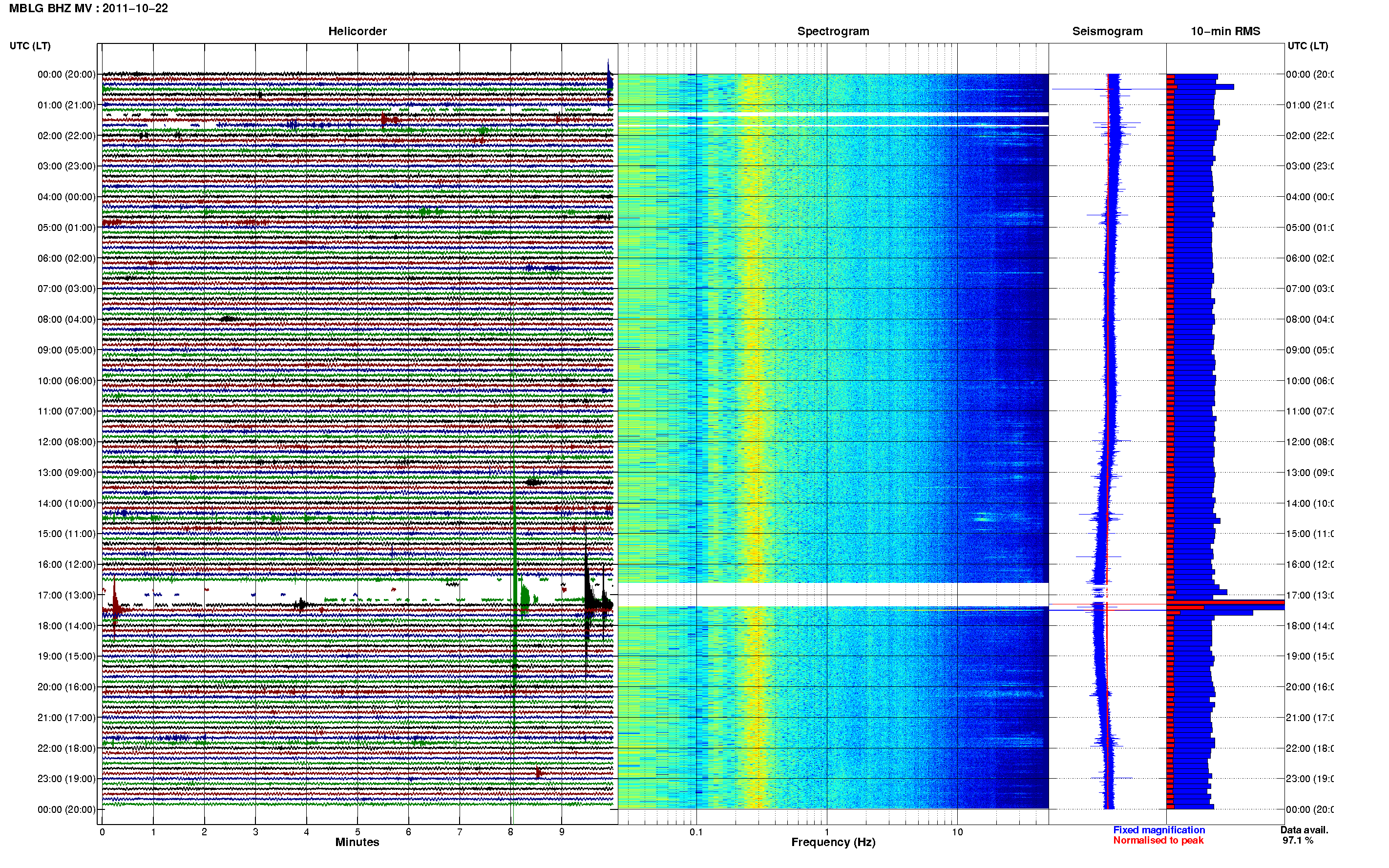Click the '97.1 %' availability value
Image resolution: width=1389 pixels, height=868 pixels.
(x=1298, y=841)
